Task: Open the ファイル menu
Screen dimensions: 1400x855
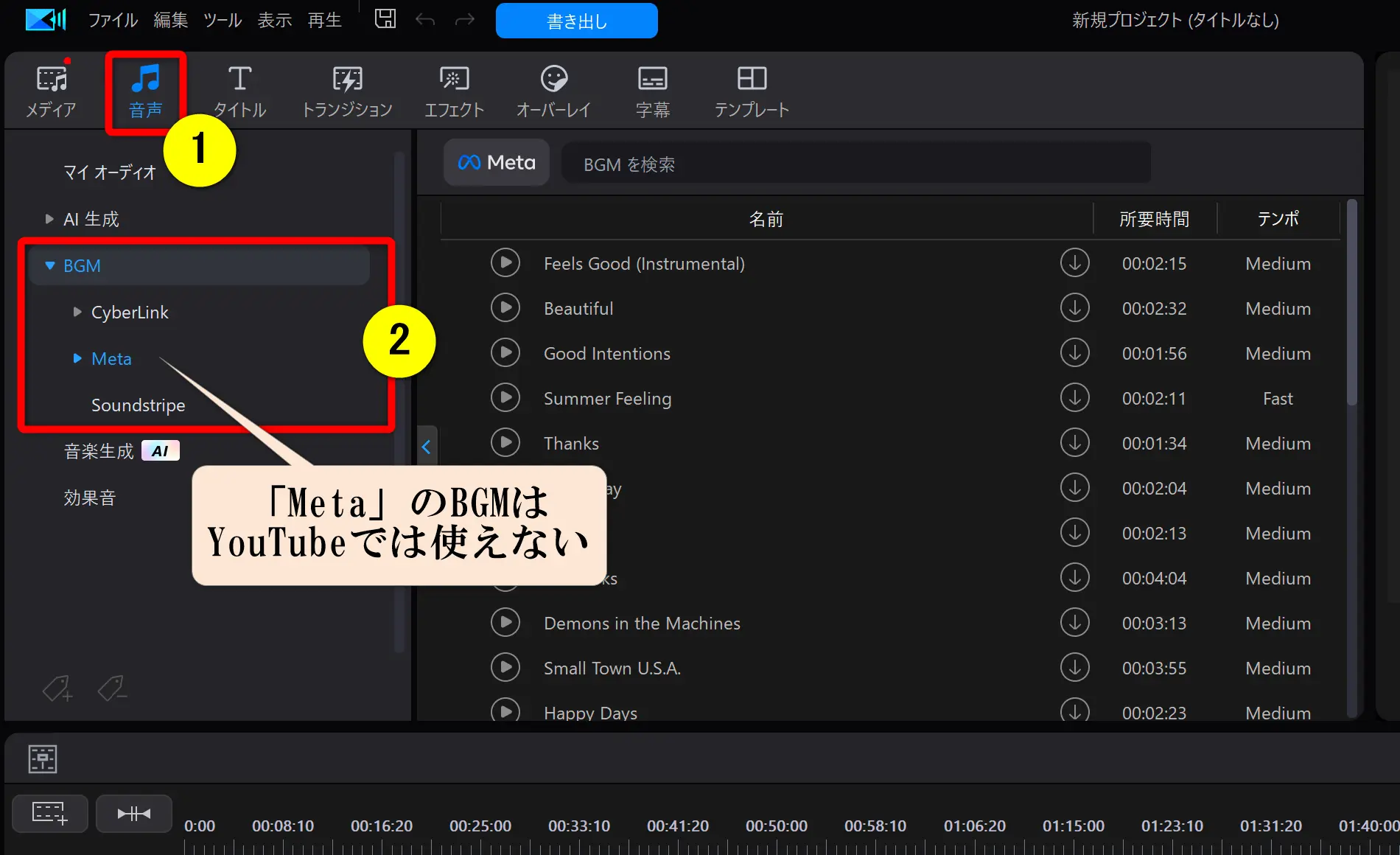Action: tap(113, 20)
